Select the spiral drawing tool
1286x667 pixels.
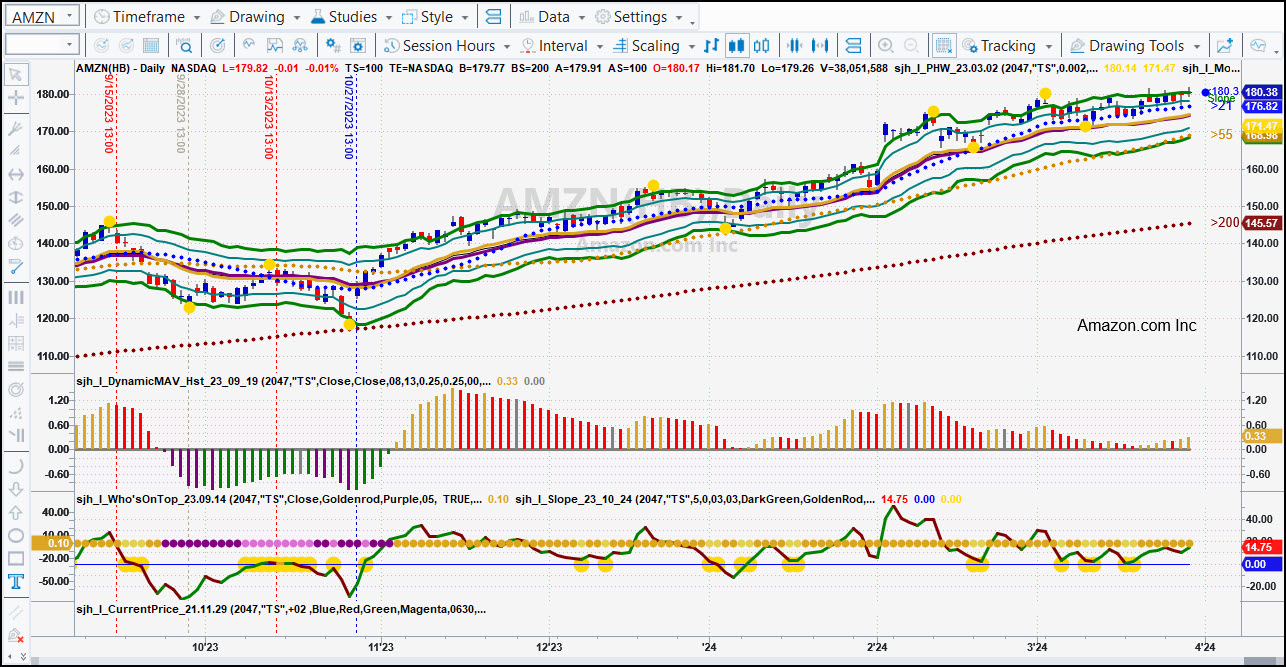tap(15, 390)
